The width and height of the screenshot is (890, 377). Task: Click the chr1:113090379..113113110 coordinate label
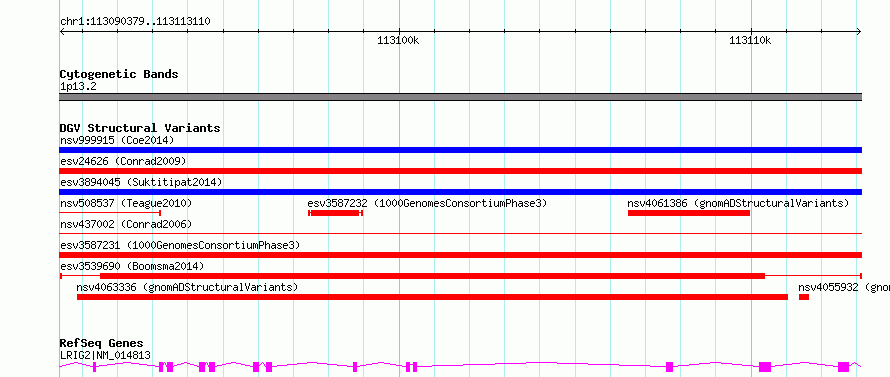coord(135,22)
